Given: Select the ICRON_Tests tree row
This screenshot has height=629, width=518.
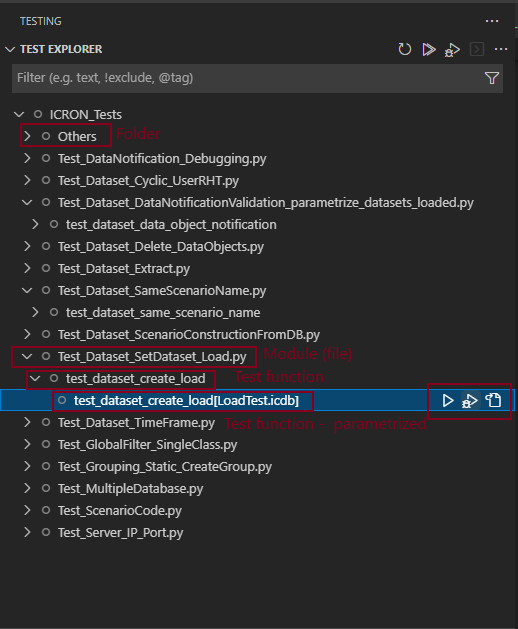Looking at the screenshot, I should click(x=257, y=114).
